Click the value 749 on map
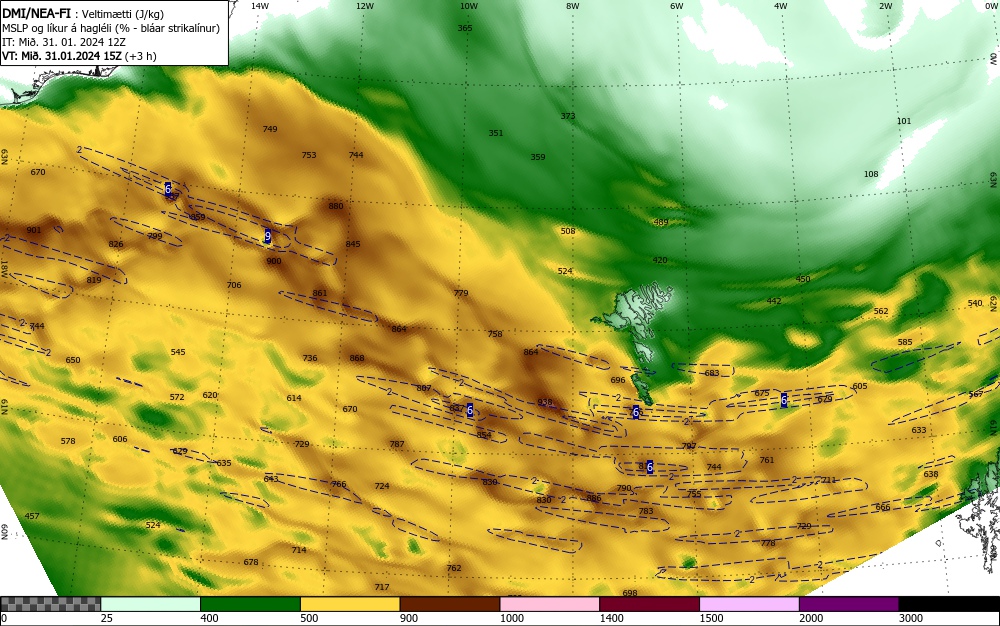 pos(270,129)
